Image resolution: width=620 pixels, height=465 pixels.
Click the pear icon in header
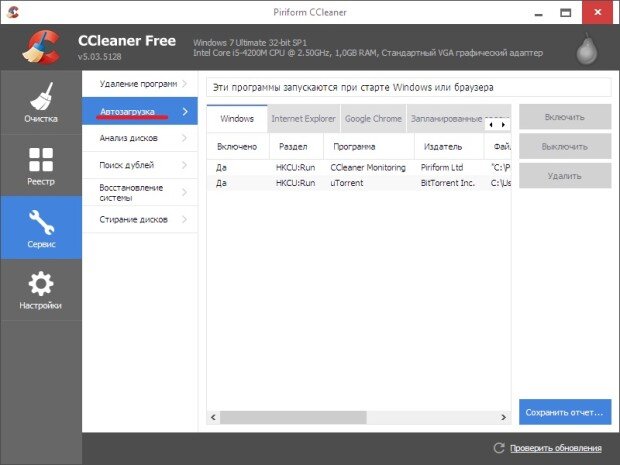pos(586,49)
